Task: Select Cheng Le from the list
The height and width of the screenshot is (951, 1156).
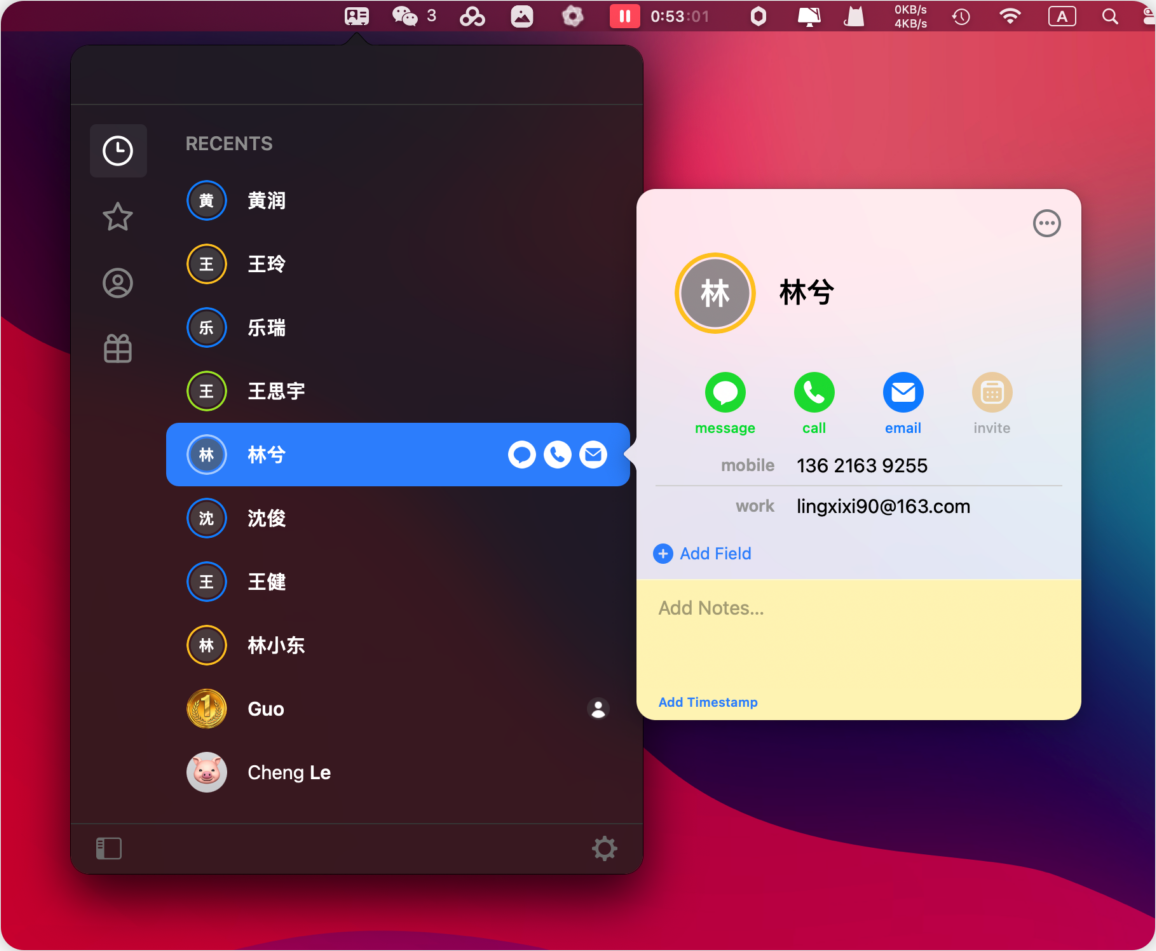Action: click(289, 773)
